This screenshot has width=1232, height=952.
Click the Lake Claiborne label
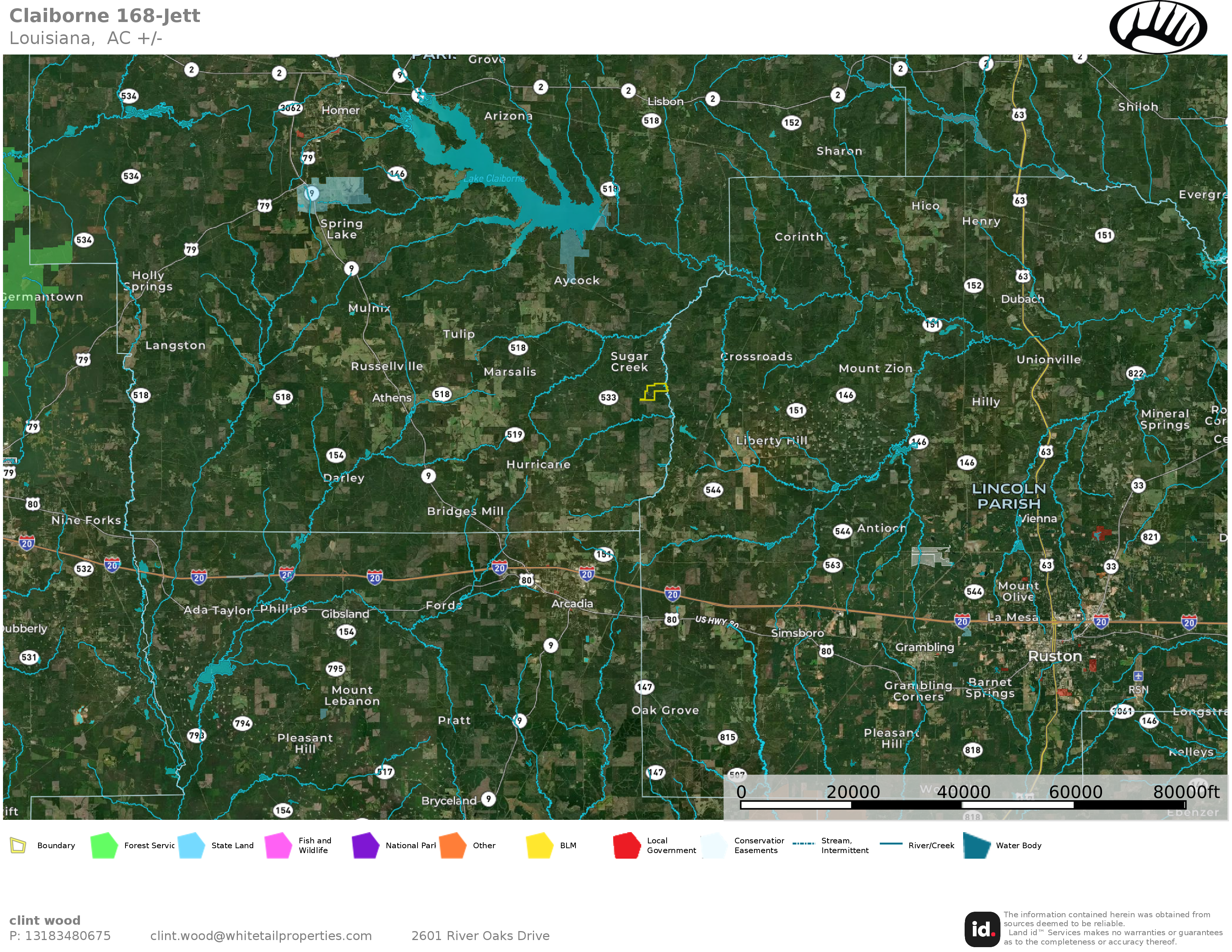(494, 179)
